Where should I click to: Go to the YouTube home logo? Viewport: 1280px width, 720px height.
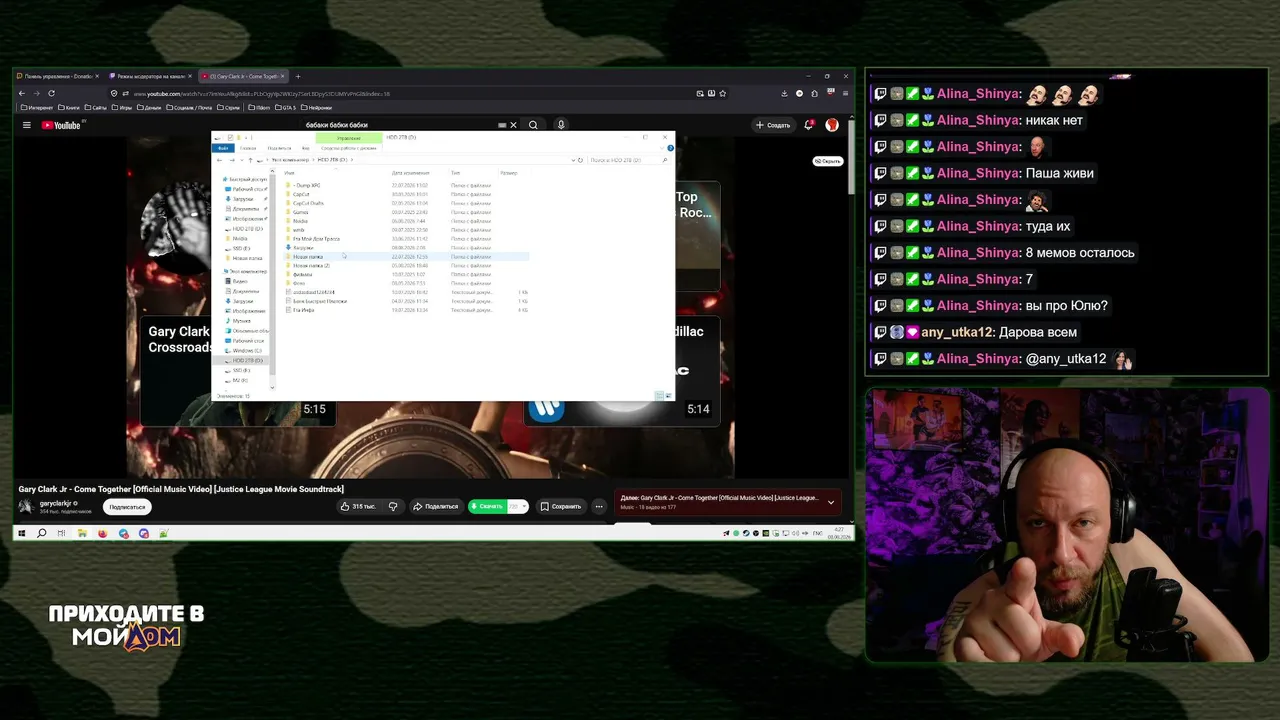[62, 125]
